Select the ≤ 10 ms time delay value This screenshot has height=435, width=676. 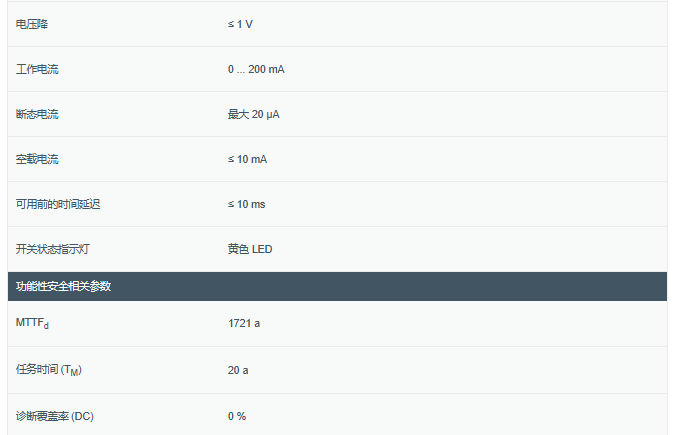tap(246, 204)
